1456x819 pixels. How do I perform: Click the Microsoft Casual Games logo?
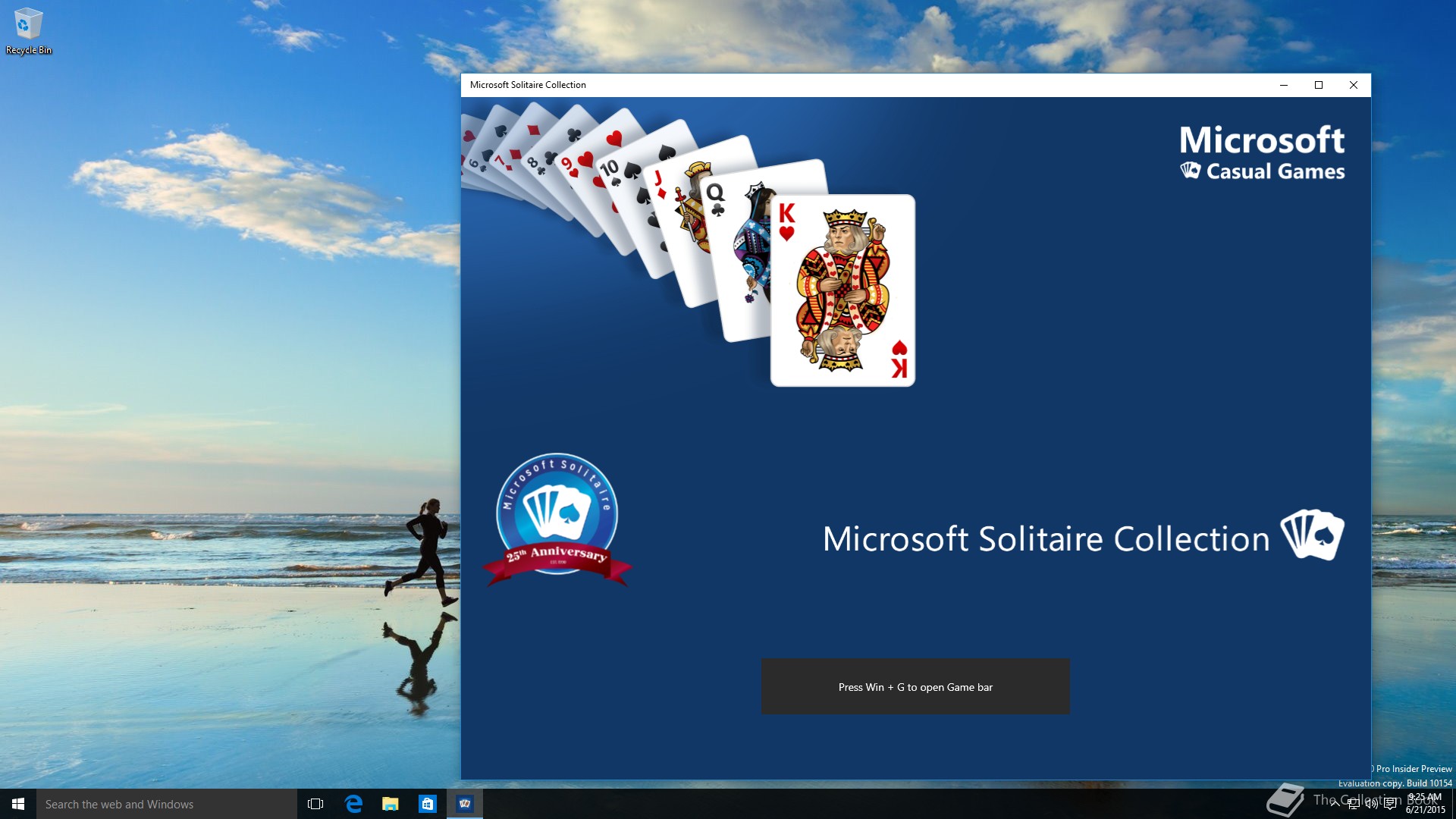[1263, 153]
